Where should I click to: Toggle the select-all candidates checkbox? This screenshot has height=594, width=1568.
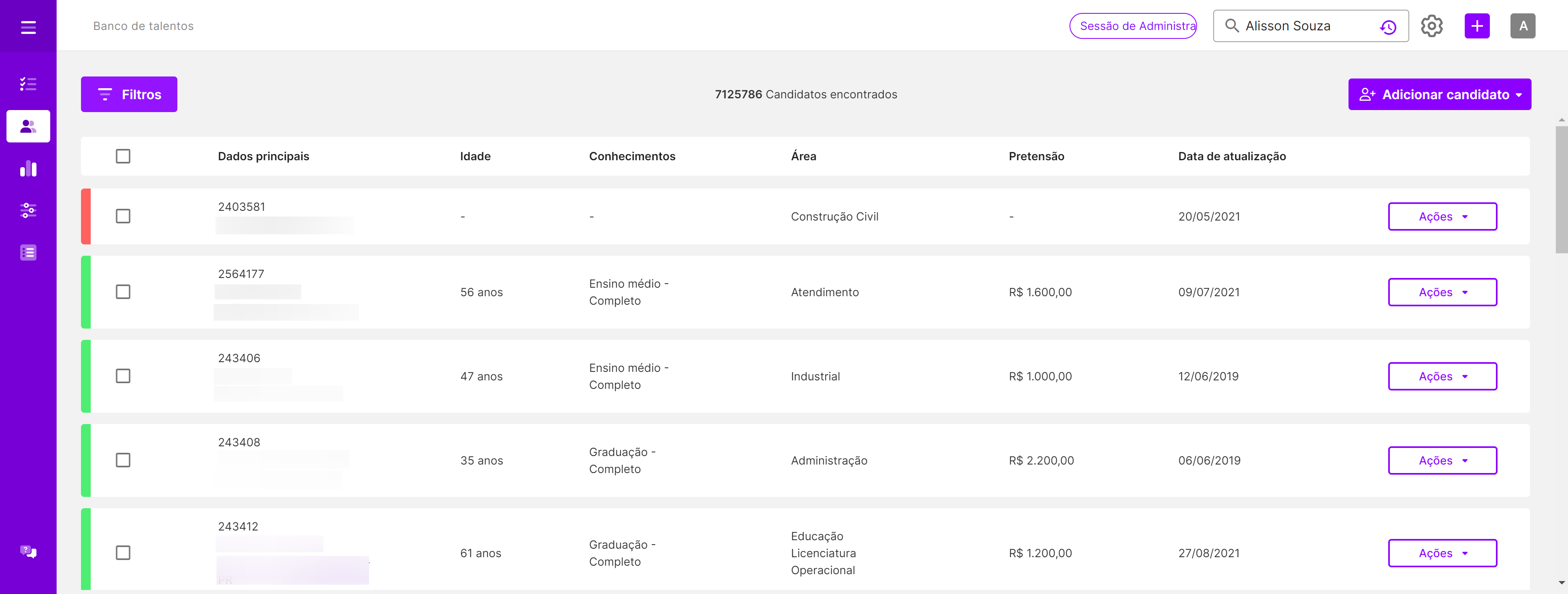coord(123,156)
